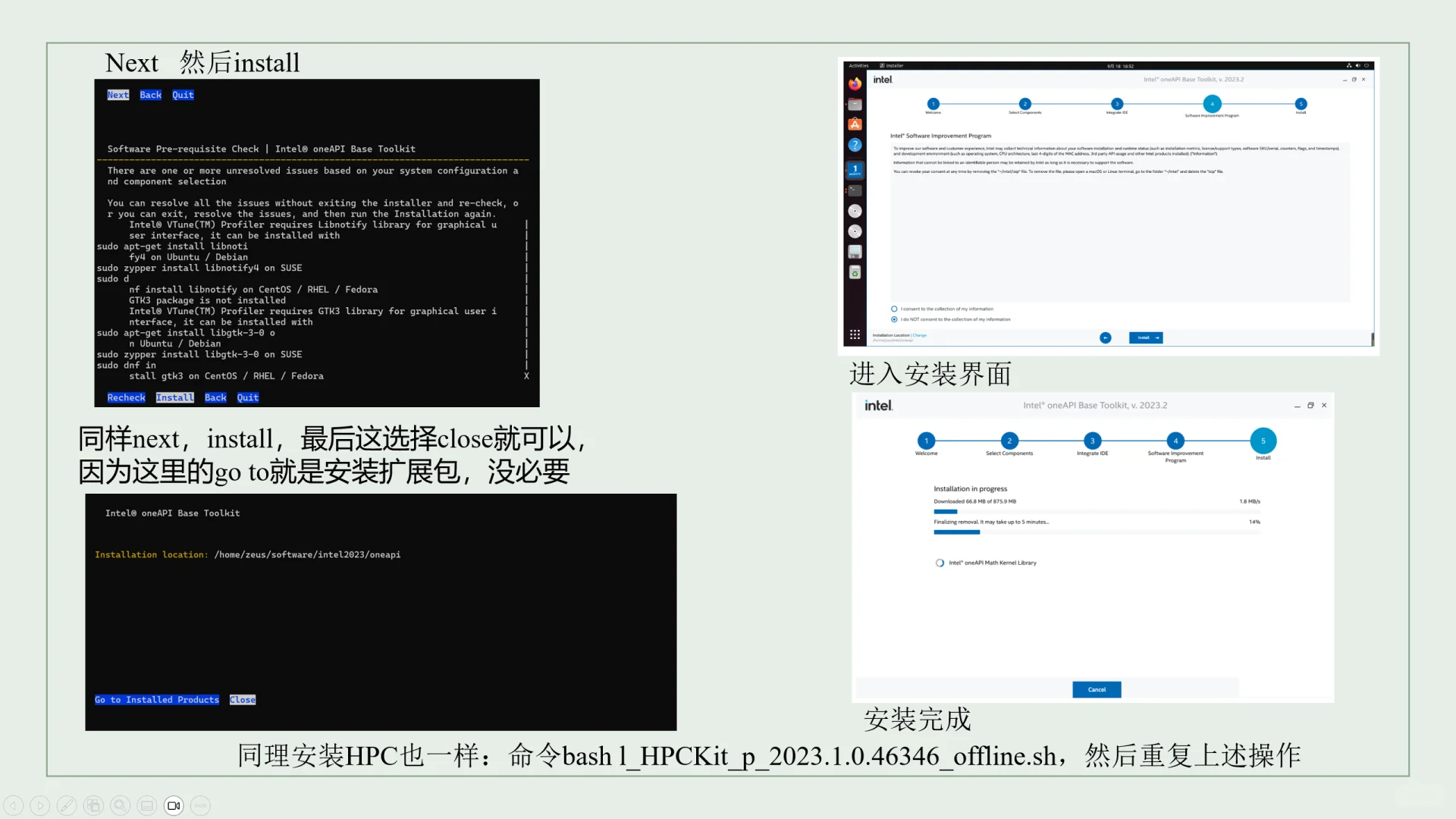Launch the Terminal from the dock

point(855,190)
